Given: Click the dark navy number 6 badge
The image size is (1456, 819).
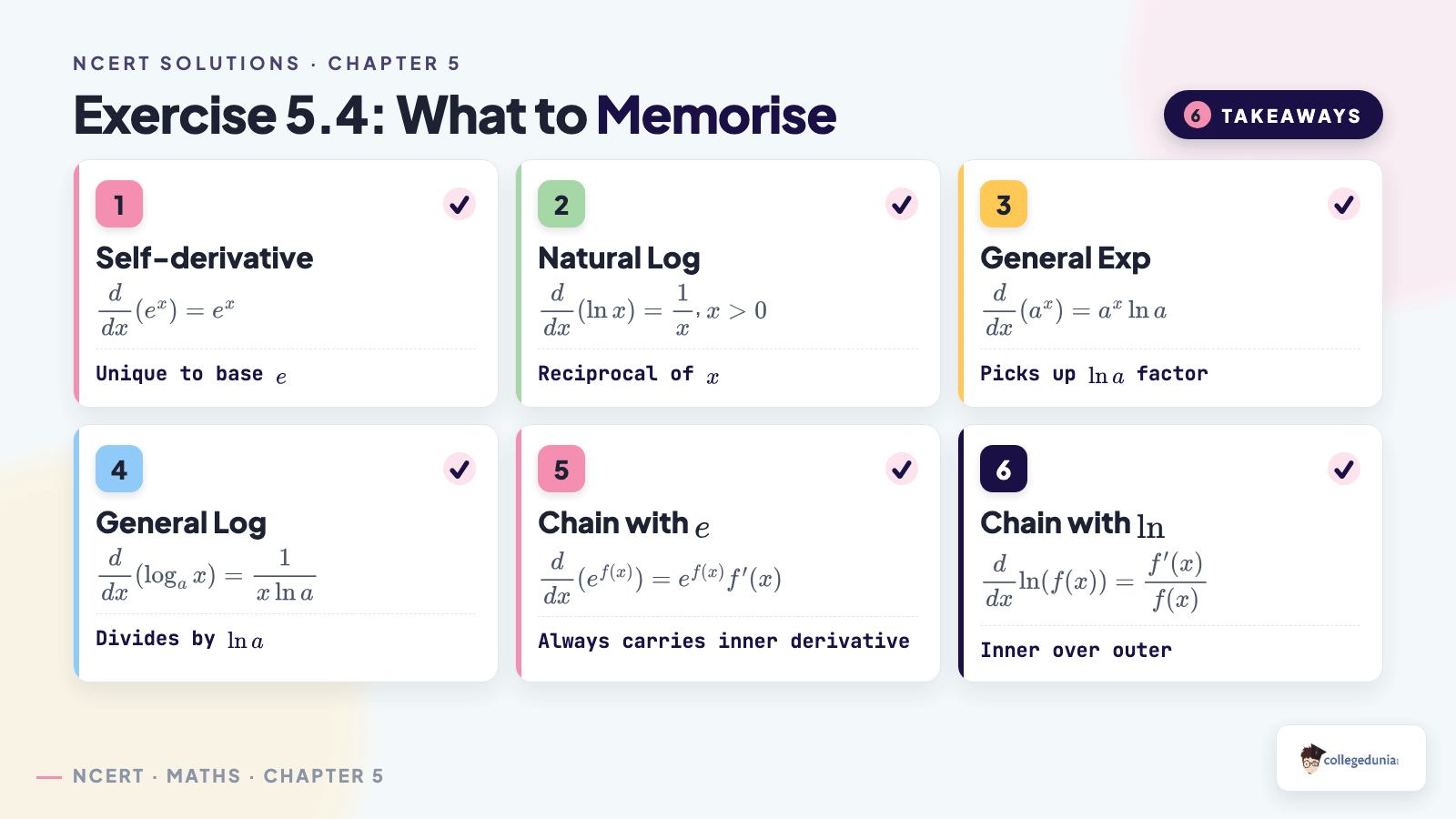Looking at the screenshot, I should [x=1004, y=469].
